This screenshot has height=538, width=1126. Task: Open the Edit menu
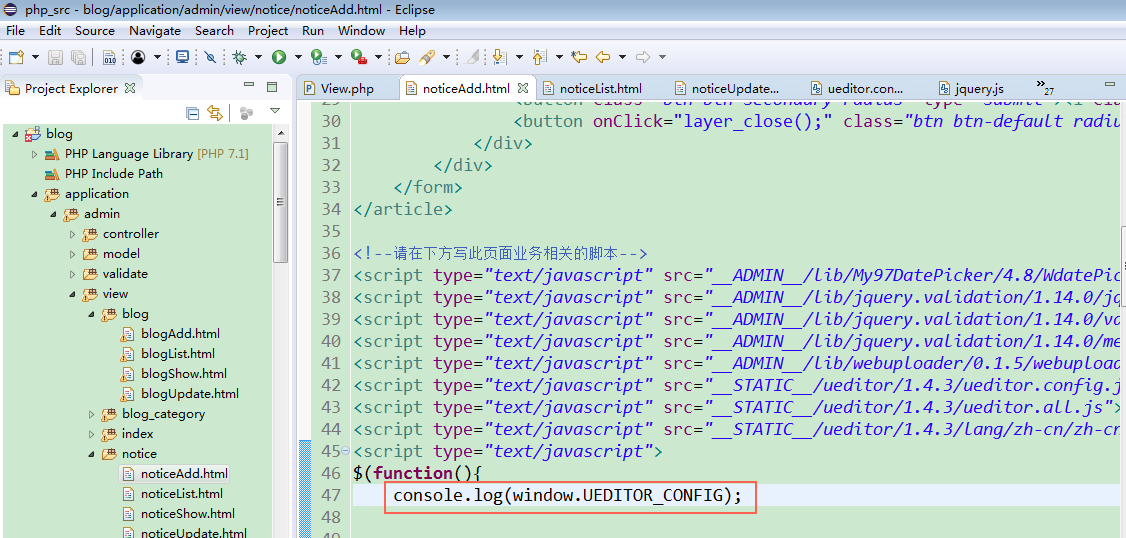(x=50, y=31)
